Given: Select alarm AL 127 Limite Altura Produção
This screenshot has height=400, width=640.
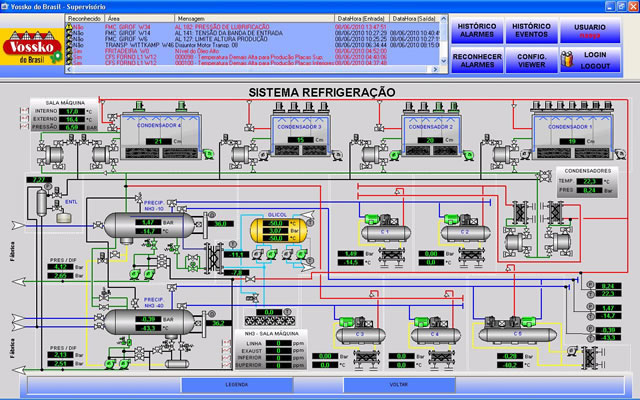Looking at the screenshot, I should [253, 39].
